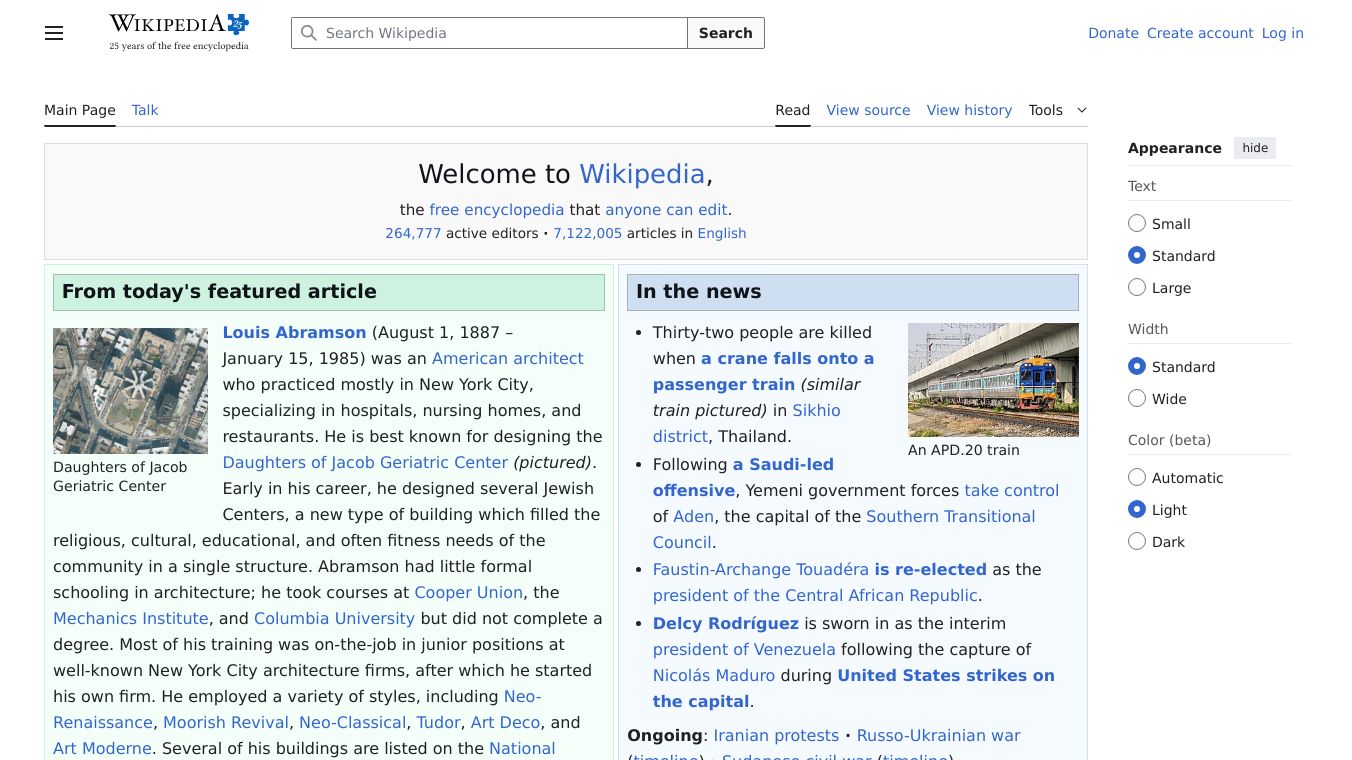Open the APD.20 train image

pyautogui.click(x=993, y=380)
